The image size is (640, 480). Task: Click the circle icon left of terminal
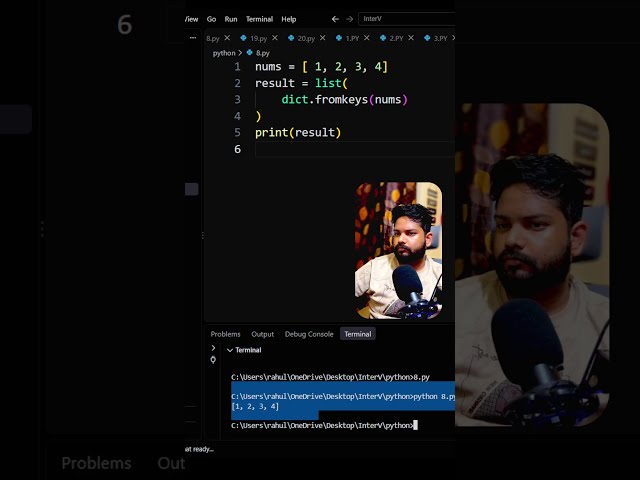click(213, 360)
